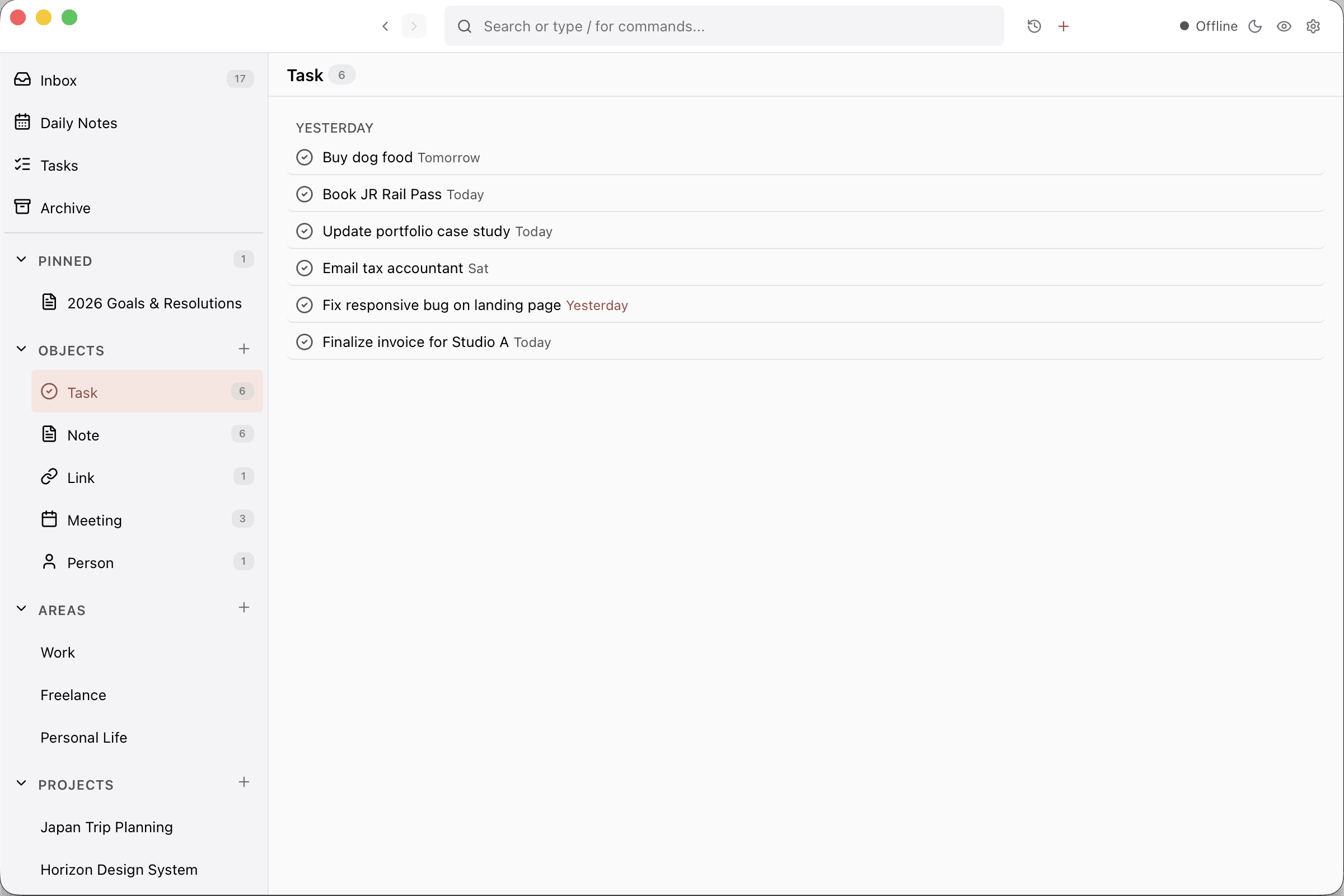Check off Buy dog food task
This screenshot has width=1344, height=896.
(305, 157)
